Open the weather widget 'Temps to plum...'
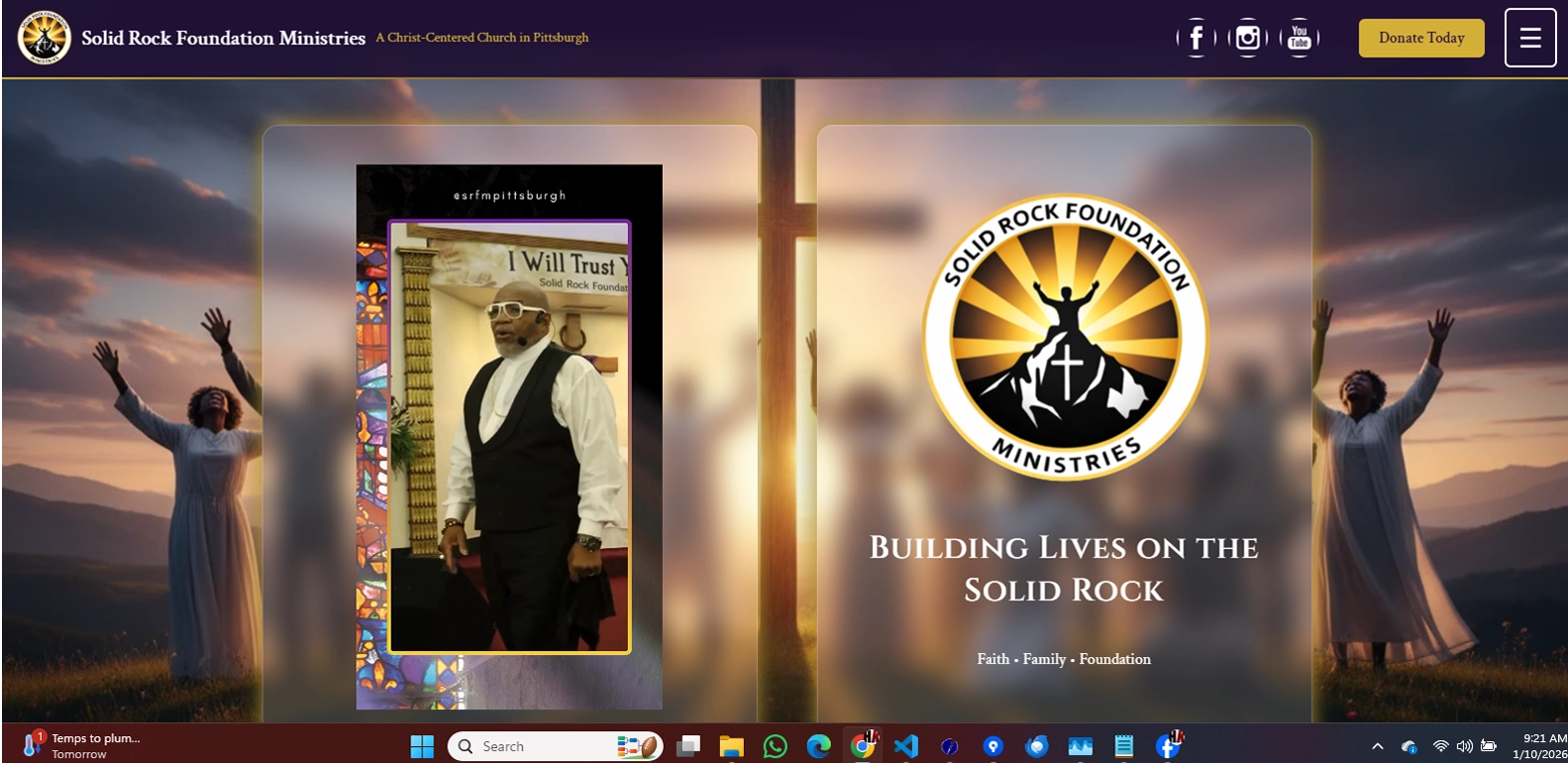This screenshot has height=763, width=1568. pos(81,745)
